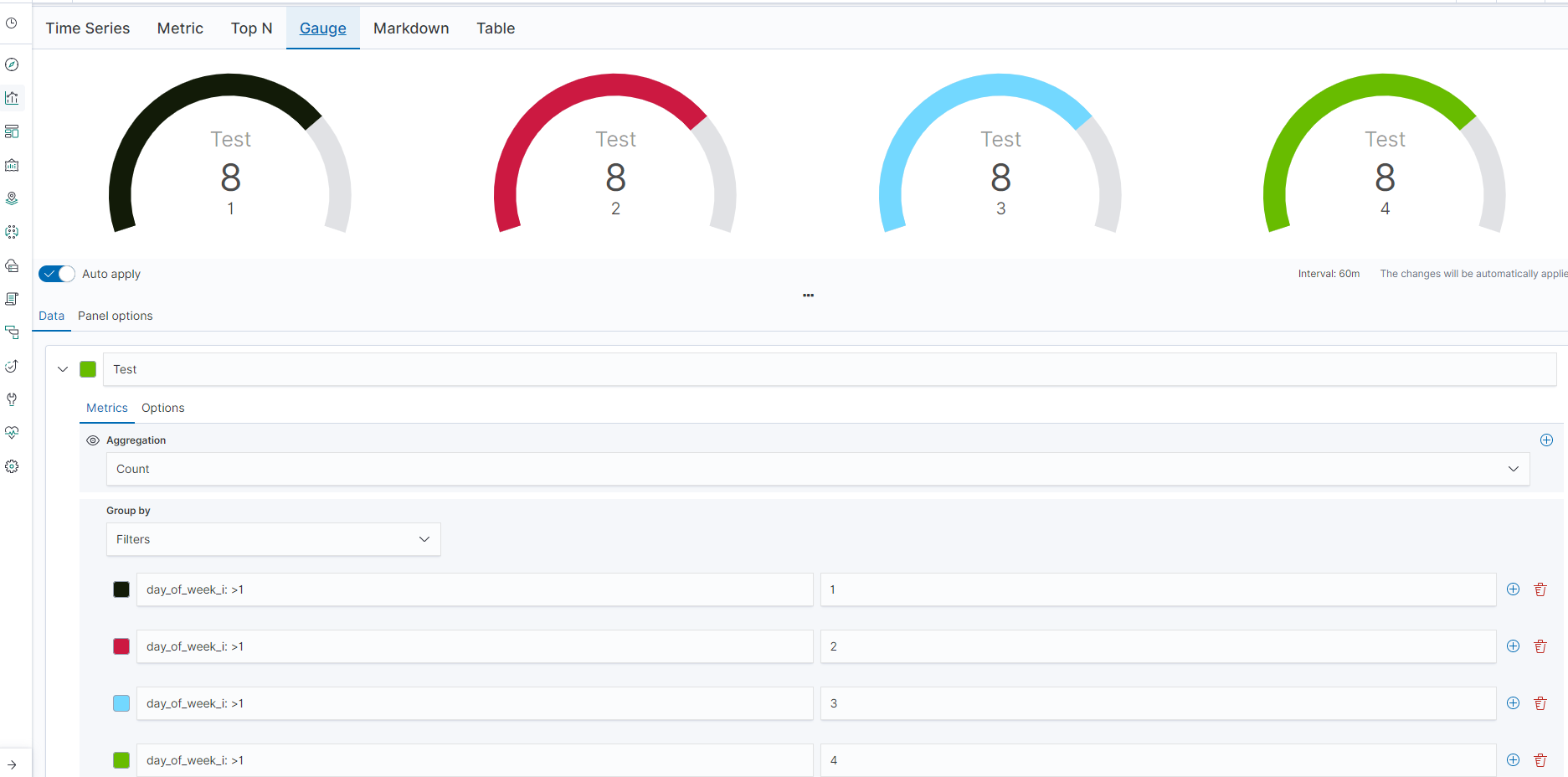Select the Visualize Library sidebar icon
The image size is (1568, 777).
[x=13, y=98]
